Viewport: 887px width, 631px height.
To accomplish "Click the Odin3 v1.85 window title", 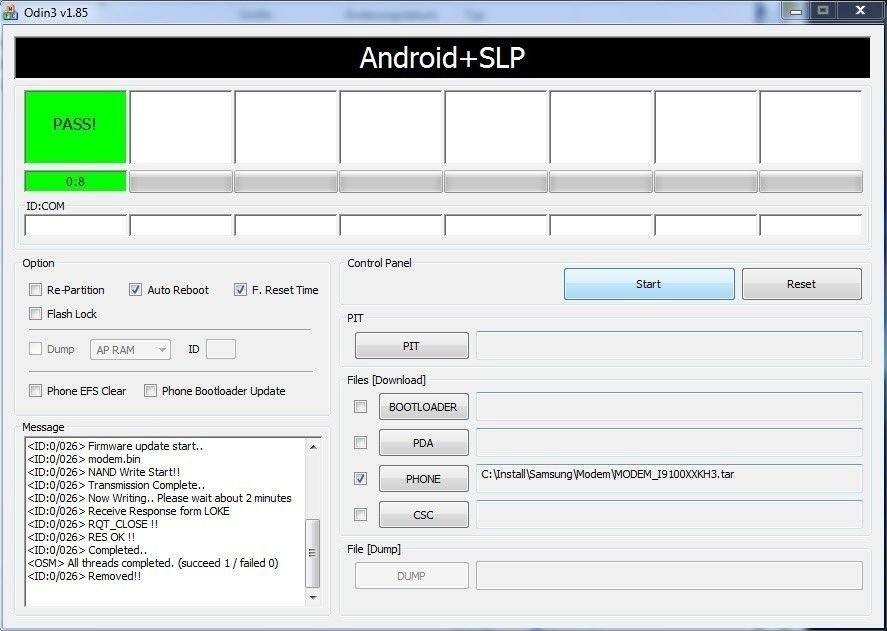I will point(56,12).
